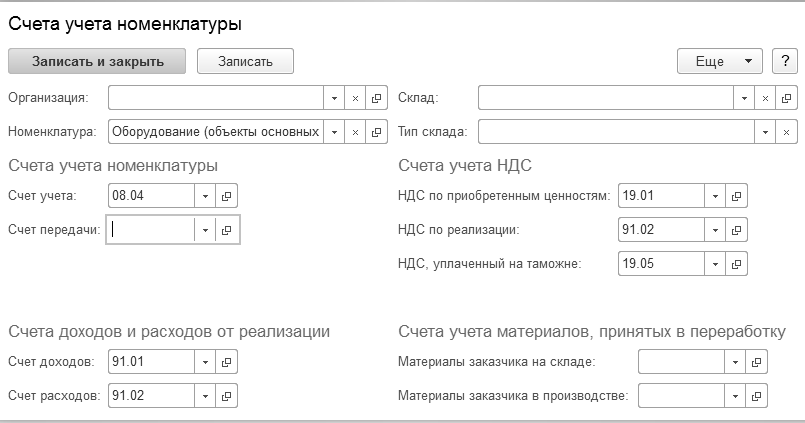805x423 pixels.
Task: Open the Организация field's linked record icon
Action: pyautogui.click(x=377, y=98)
